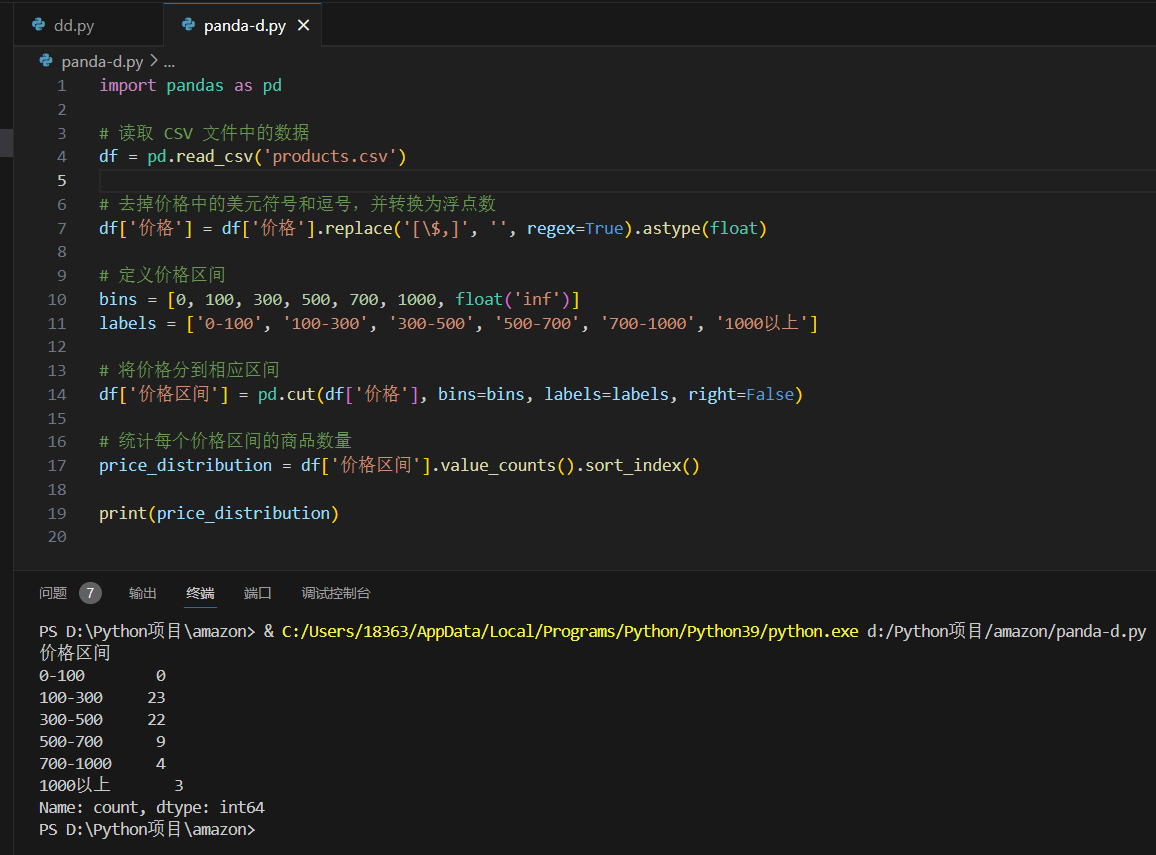Click the comment '# 定义价格区间'
Image resolution: width=1156 pixels, height=855 pixels.
(x=162, y=275)
